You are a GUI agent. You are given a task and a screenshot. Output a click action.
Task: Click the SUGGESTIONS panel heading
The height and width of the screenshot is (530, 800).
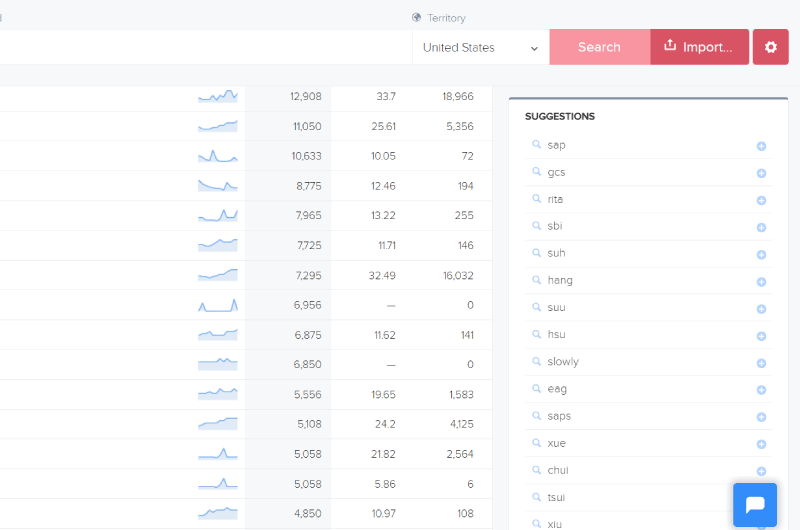560,116
